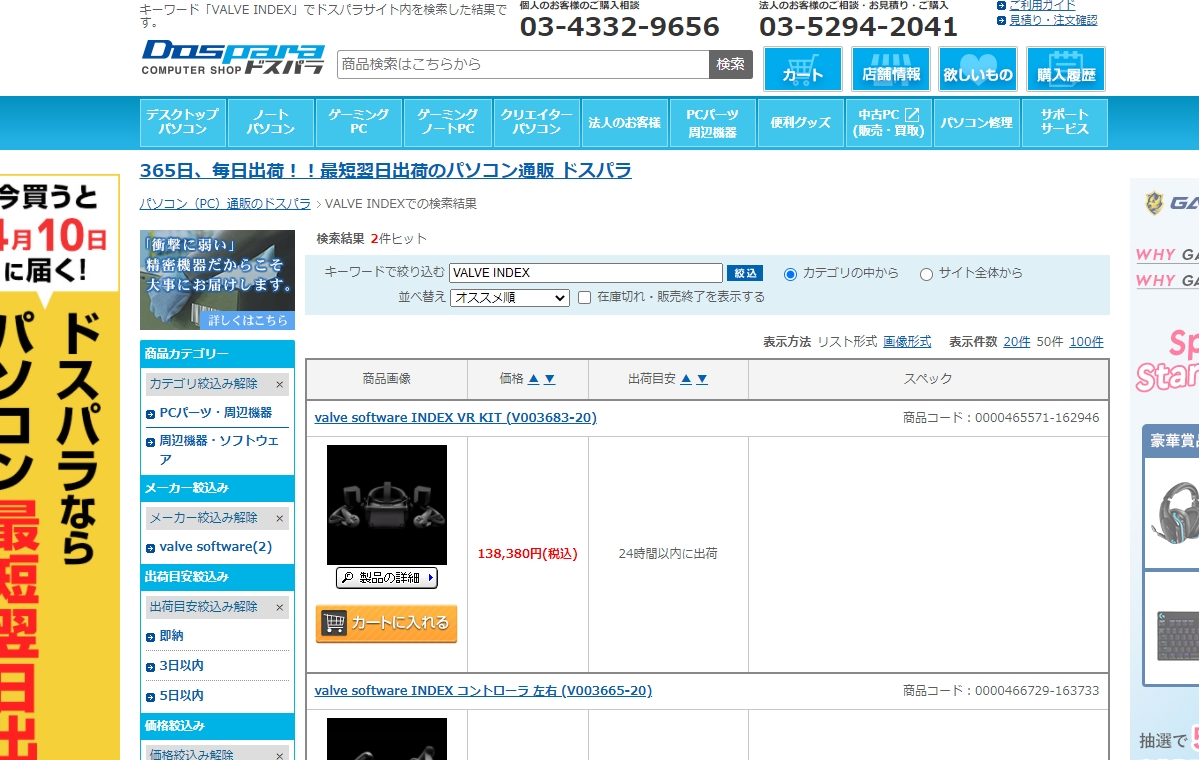This screenshot has height=760, width=1199.
Task: Filter shipping by 5日以内
Action: pyautogui.click(x=181, y=696)
